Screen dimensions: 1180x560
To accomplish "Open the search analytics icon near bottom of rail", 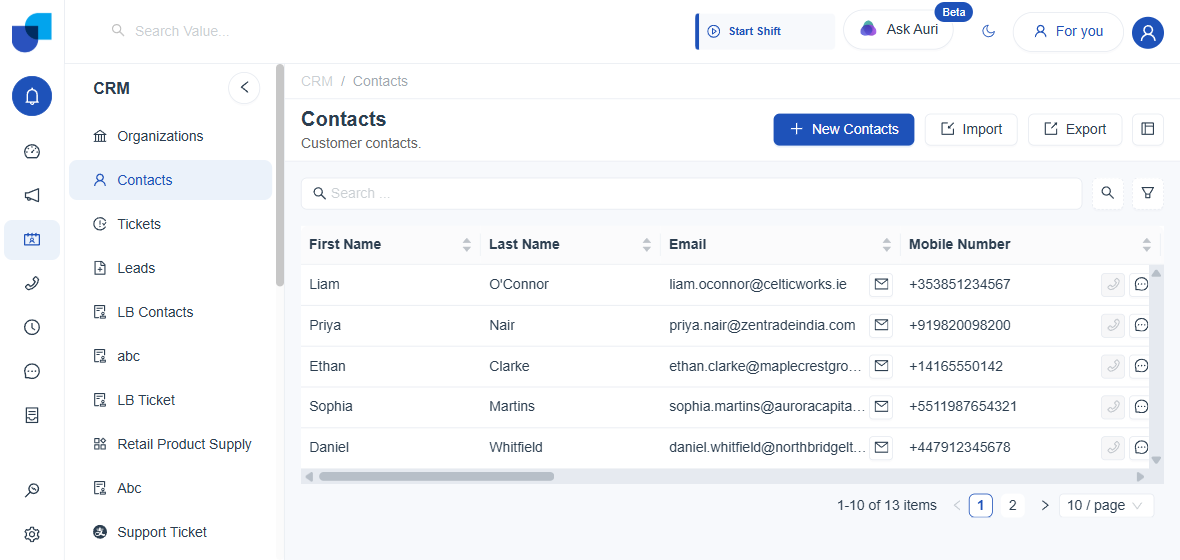I will coord(32,491).
